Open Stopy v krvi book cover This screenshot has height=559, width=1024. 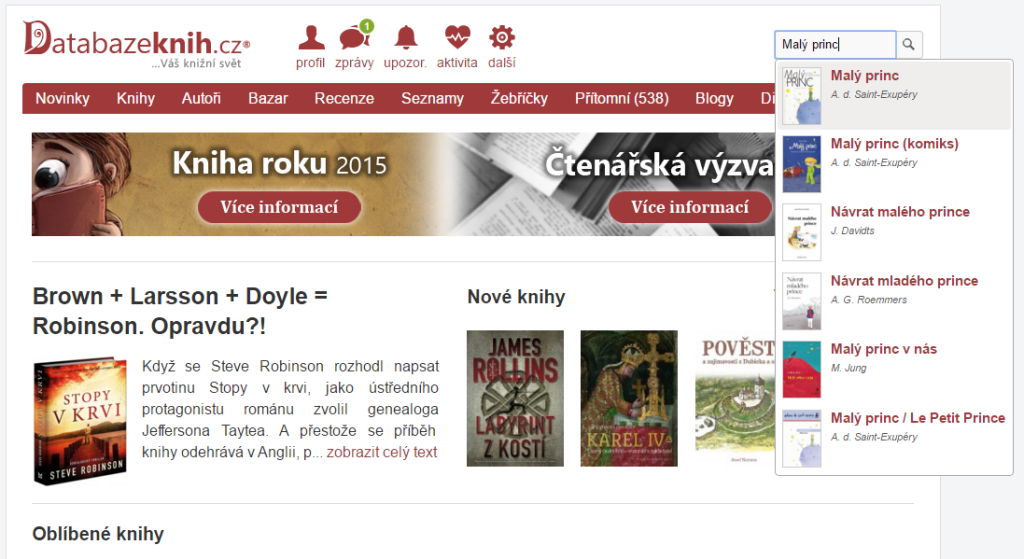pyautogui.click(x=80, y=421)
